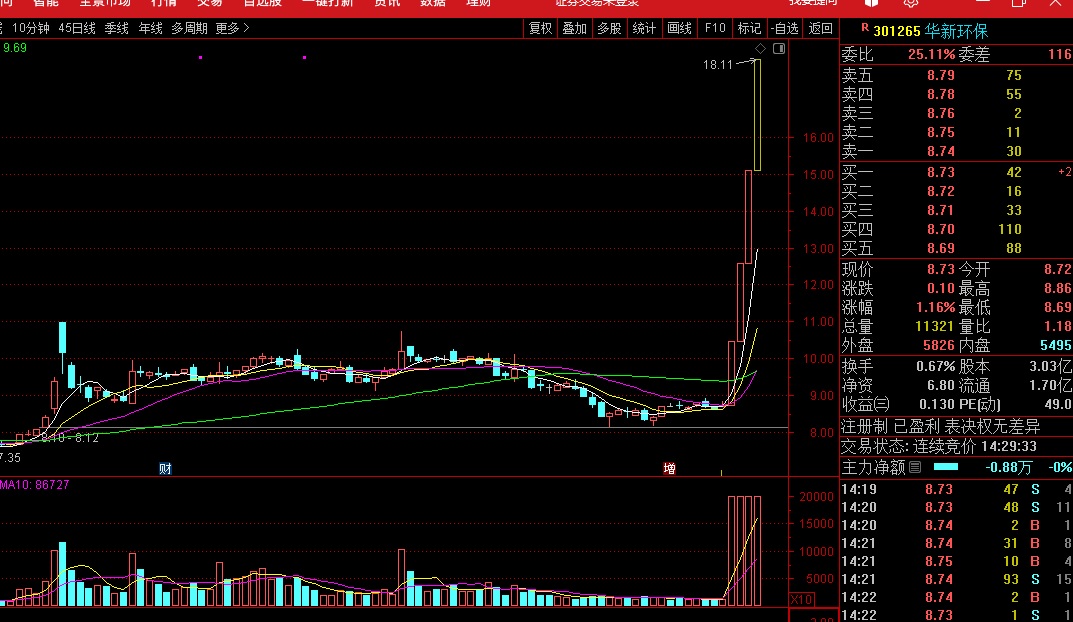1073x622 pixels.
Task: Select the 14:19 trade at 8.73
Action: tap(956, 489)
